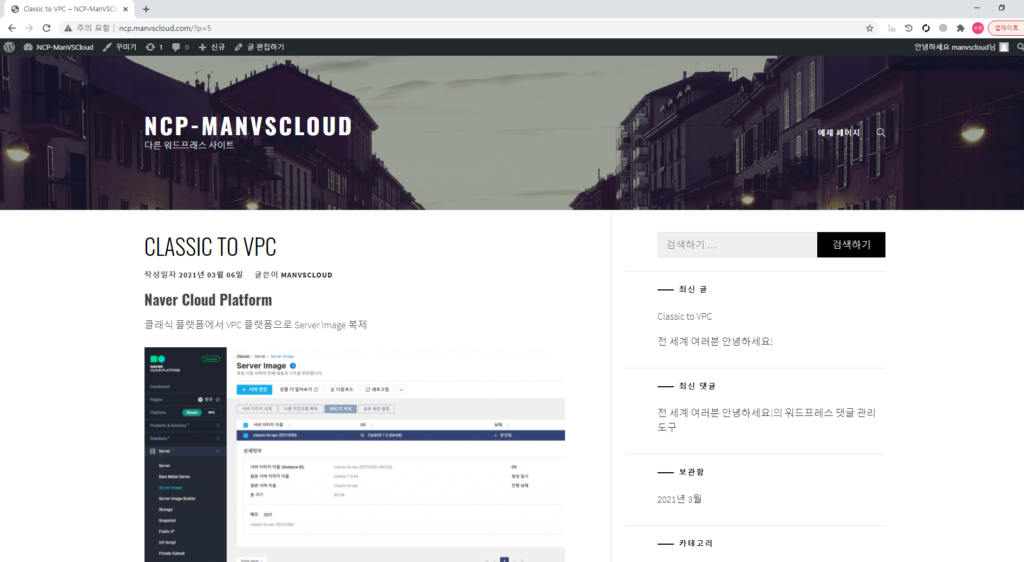Viewport: 1024px width, 562px height.
Task: Click 글 편집하기 to edit post
Action: [259, 47]
